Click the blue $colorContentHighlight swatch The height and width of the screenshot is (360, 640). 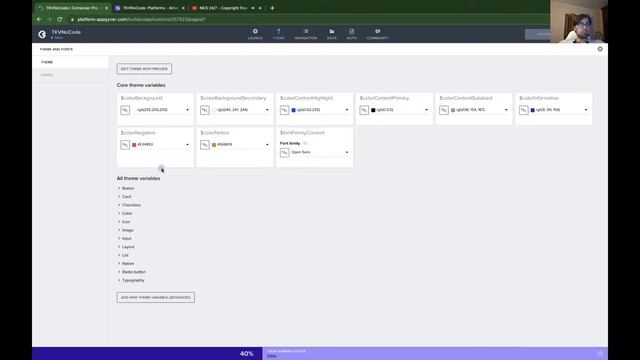[x=293, y=110]
